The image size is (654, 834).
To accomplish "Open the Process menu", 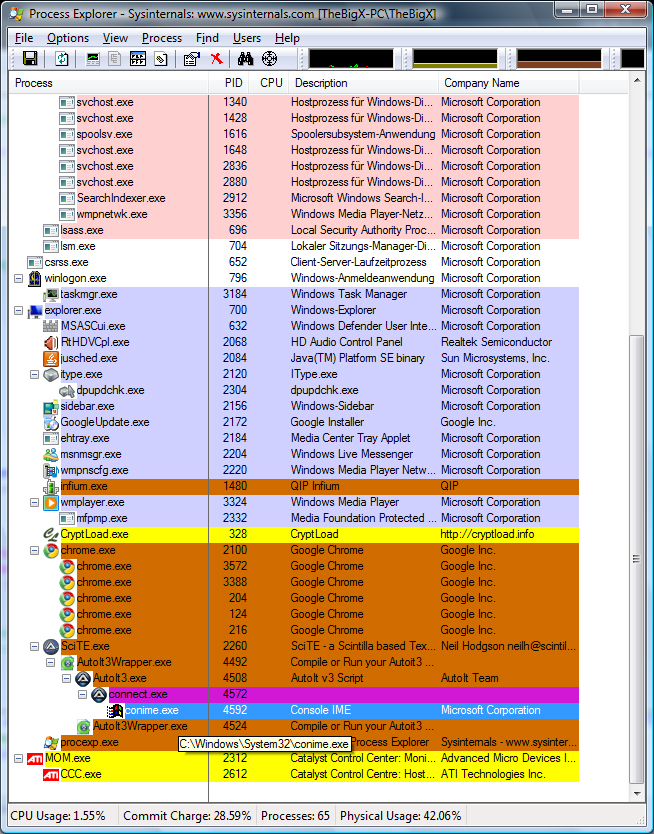I will click(x=161, y=38).
